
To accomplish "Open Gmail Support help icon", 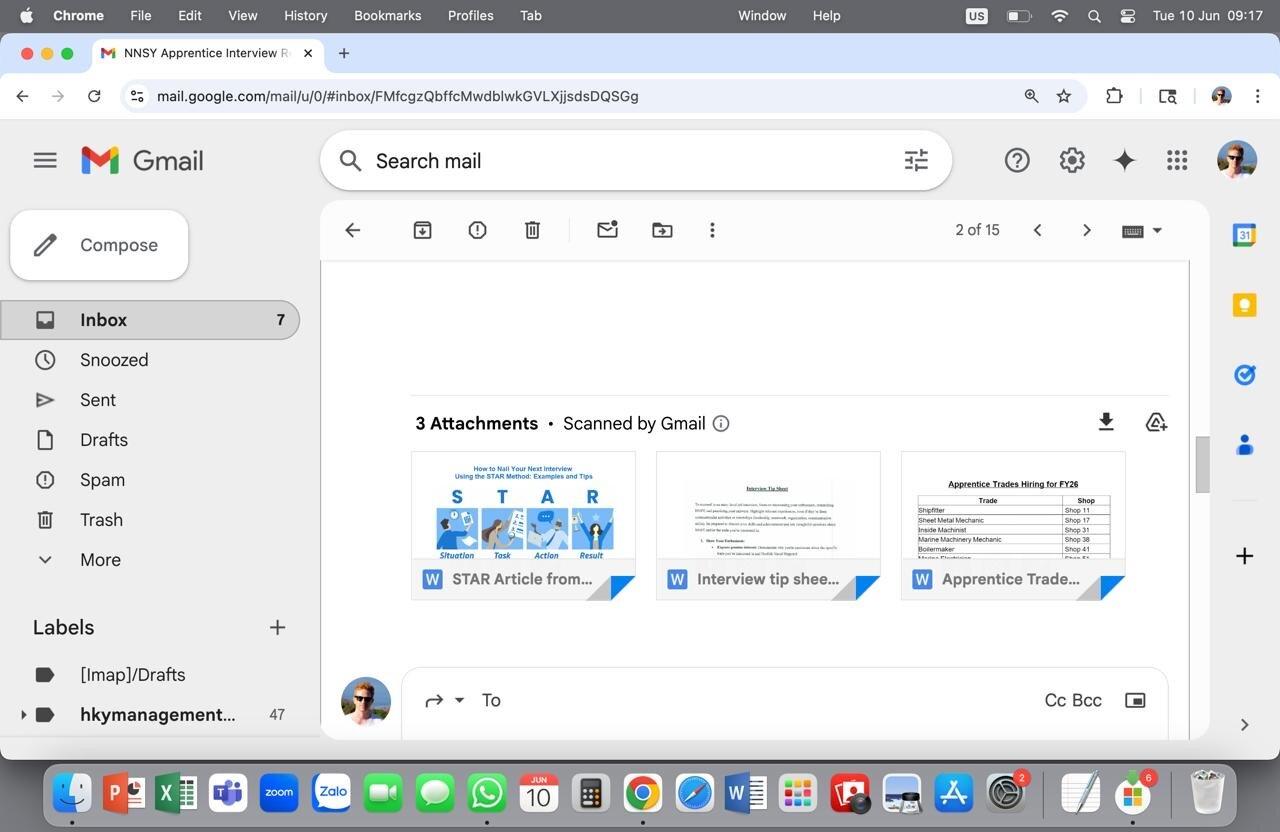I will tap(1017, 160).
